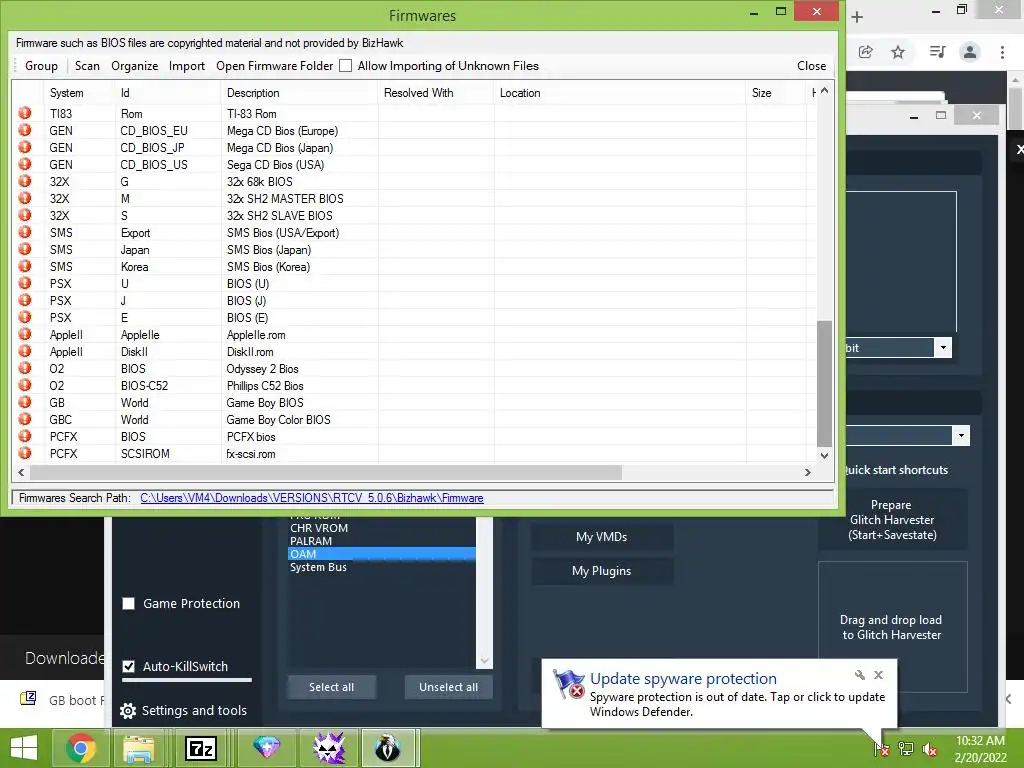The width and height of the screenshot is (1024, 768).
Task: Enable Allow Importing of Unknown Files checkbox
Action: [345, 66]
